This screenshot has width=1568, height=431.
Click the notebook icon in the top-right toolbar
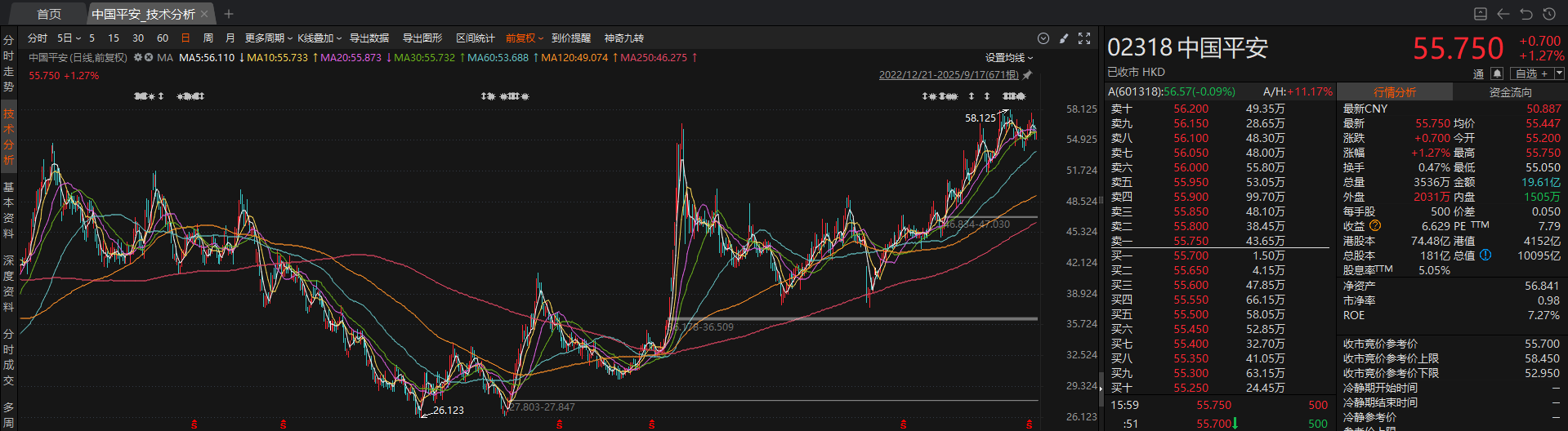coord(1481,14)
